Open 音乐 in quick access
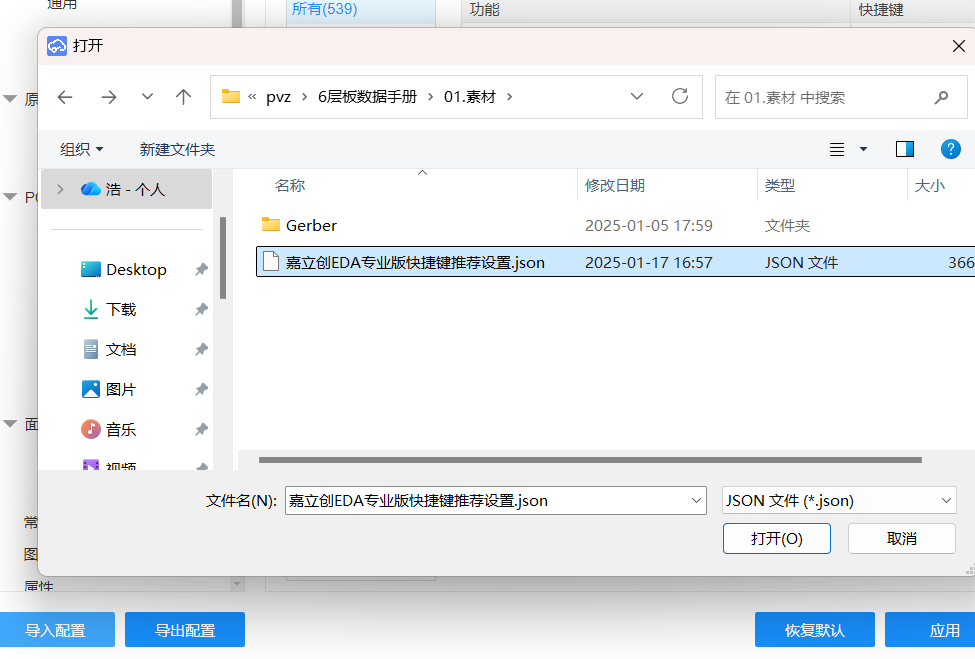 (109, 430)
